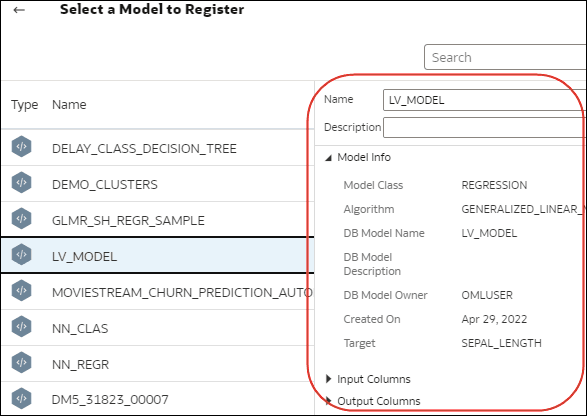Sort by the Name column header
Image resolution: width=587 pixels, height=416 pixels.
coord(69,104)
